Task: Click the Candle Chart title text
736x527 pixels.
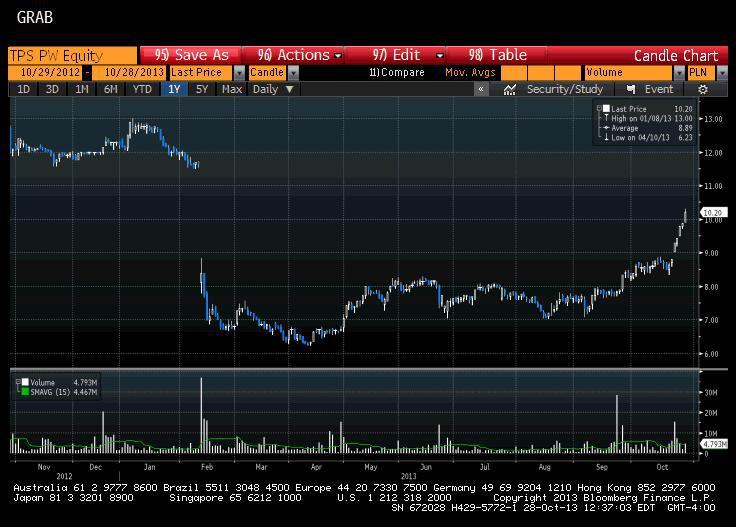Action: coord(675,56)
